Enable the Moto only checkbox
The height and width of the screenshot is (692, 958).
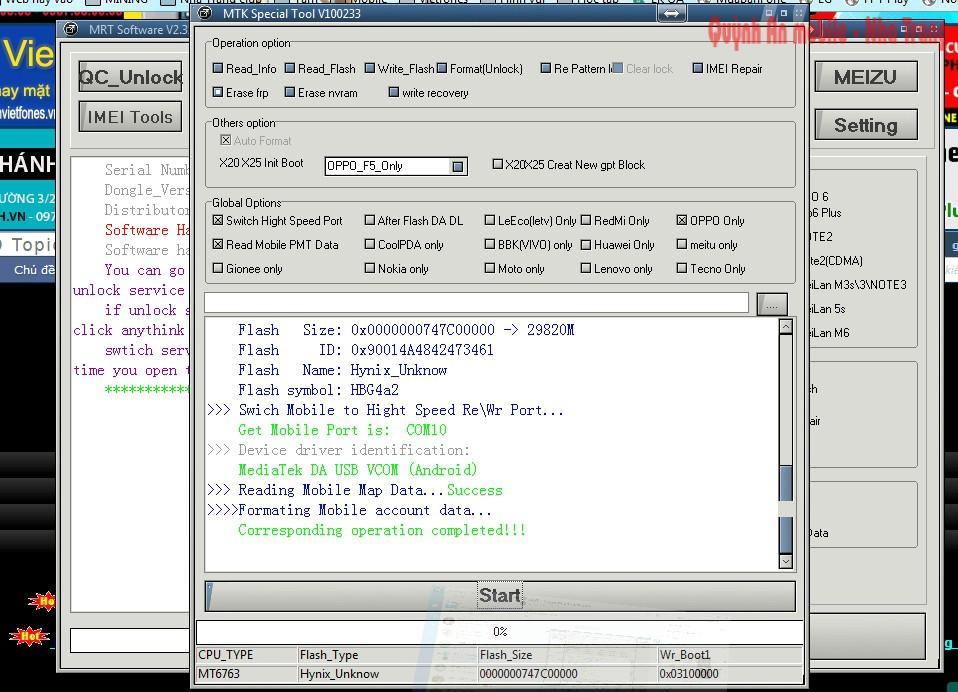(490, 268)
